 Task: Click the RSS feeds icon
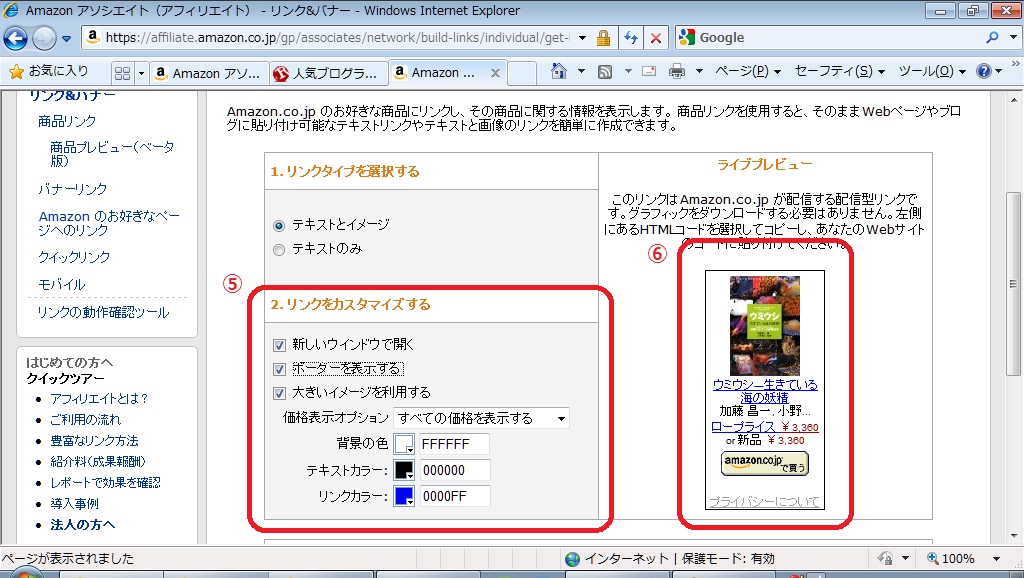pos(605,72)
